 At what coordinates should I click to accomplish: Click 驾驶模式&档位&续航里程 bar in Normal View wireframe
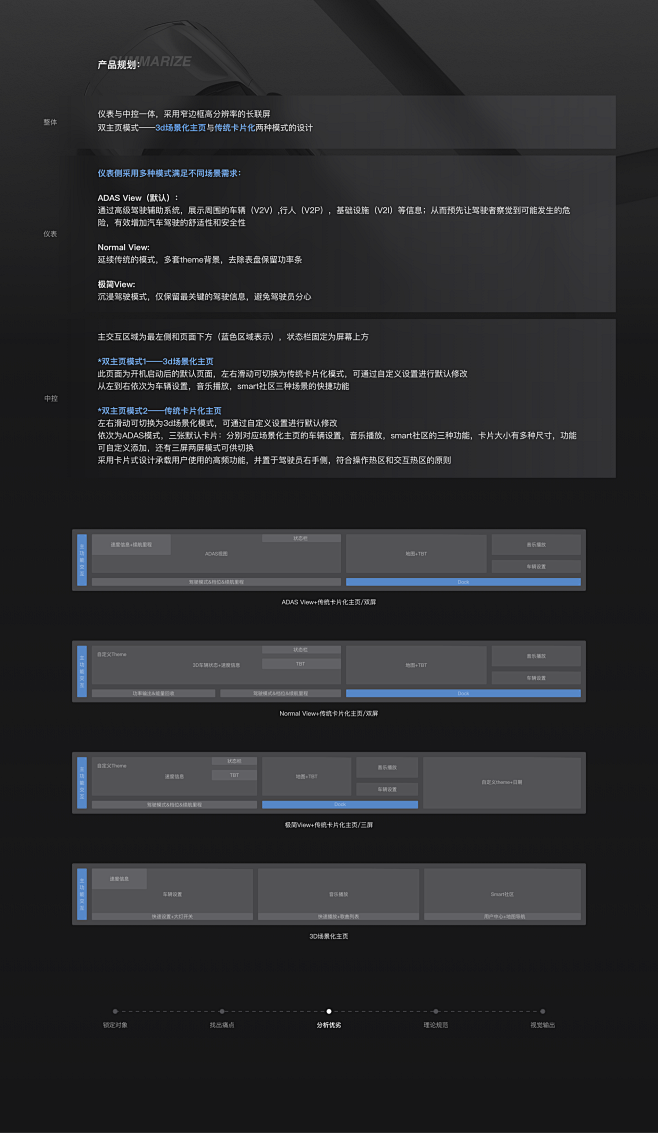click(280, 693)
